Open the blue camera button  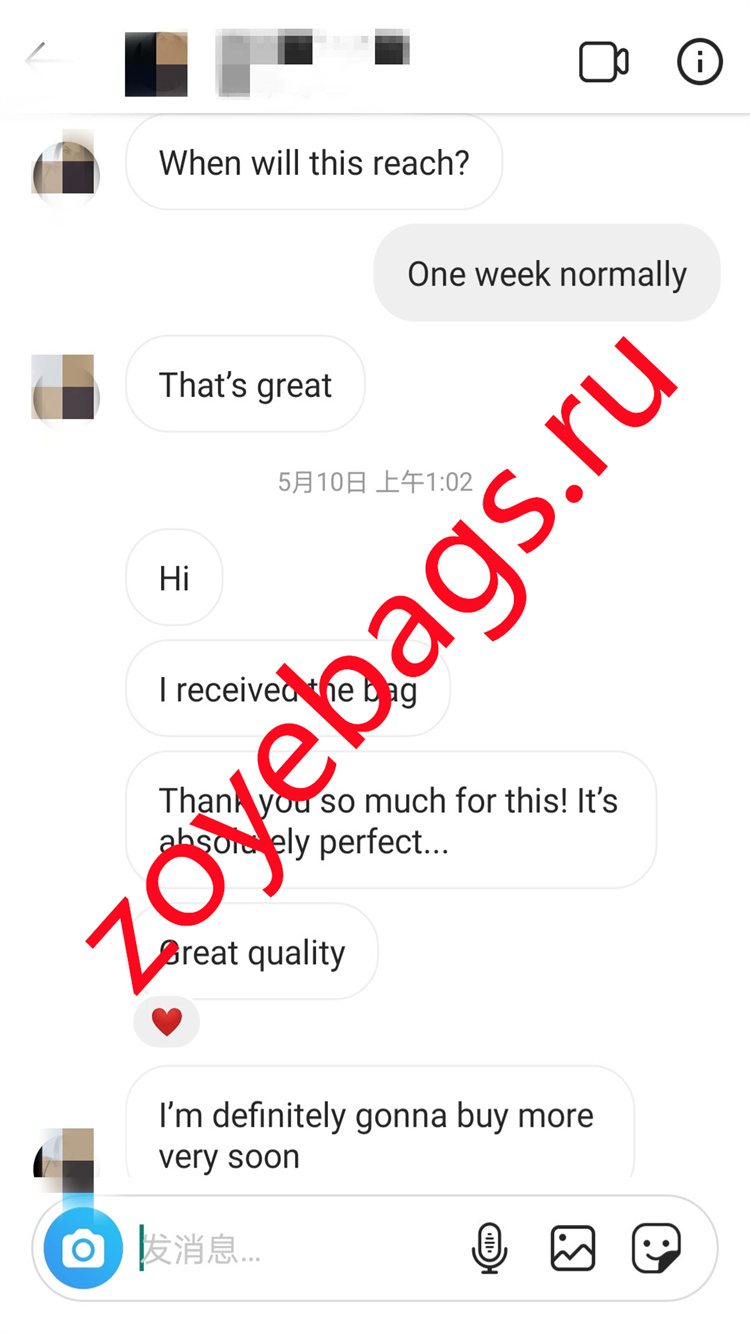click(83, 1248)
